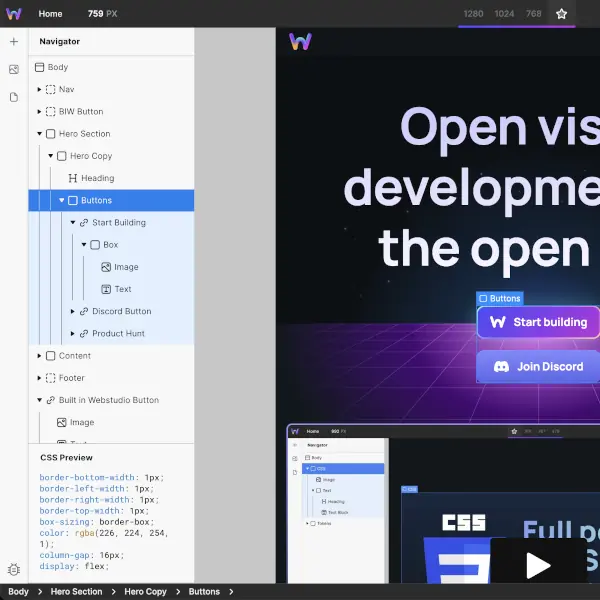
Task: Collapse the Built in Webstudio Button item
Action: [39, 400]
